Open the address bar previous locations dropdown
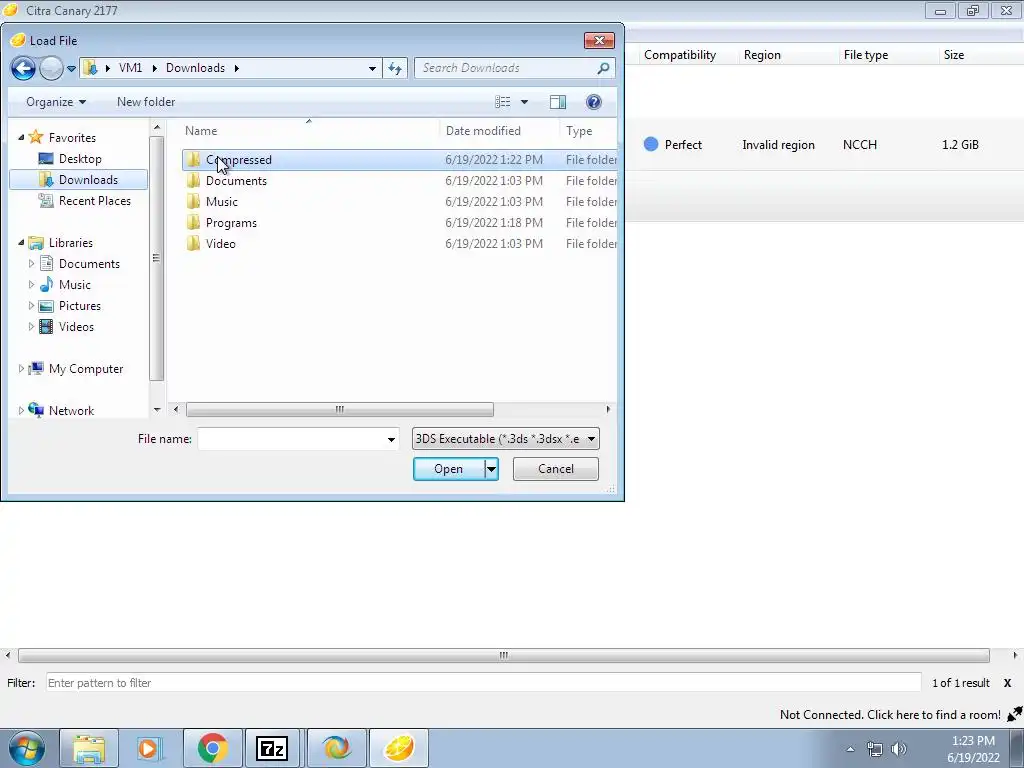Screen dimensions: 1024x768 point(372,68)
